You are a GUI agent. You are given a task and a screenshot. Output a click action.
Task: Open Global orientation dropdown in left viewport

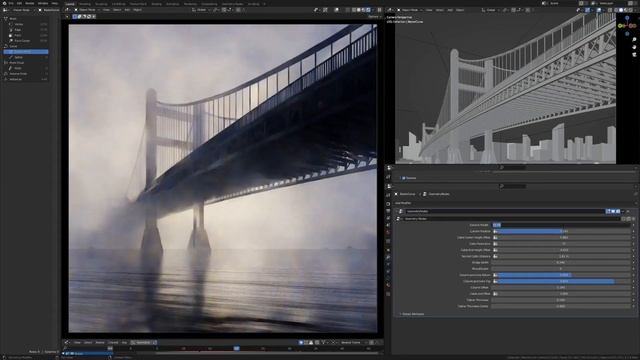coord(201,9)
